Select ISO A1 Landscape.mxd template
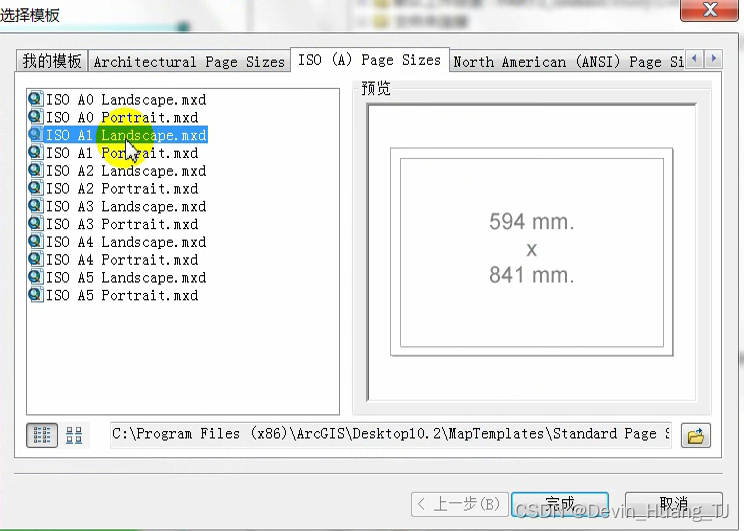Viewport: 744px width, 531px height. (117, 135)
